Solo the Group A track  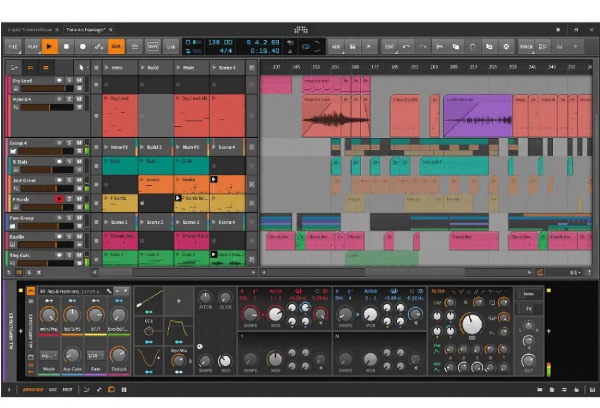tap(69, 142)
